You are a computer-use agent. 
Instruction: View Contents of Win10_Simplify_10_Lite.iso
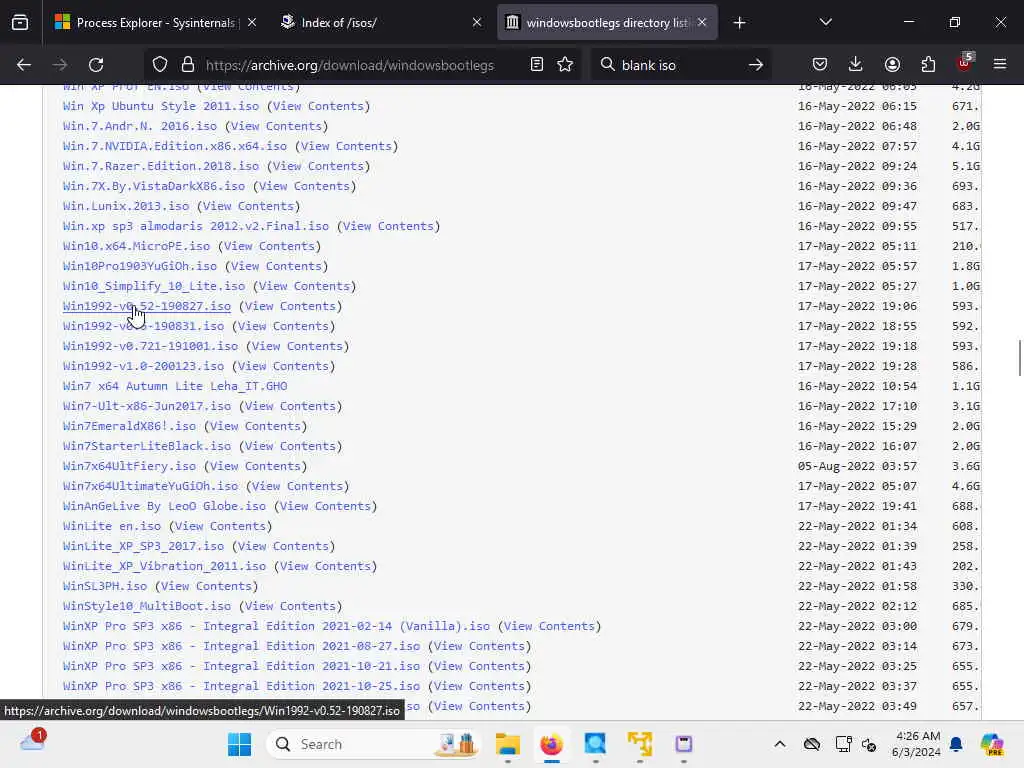click(304, 286)
